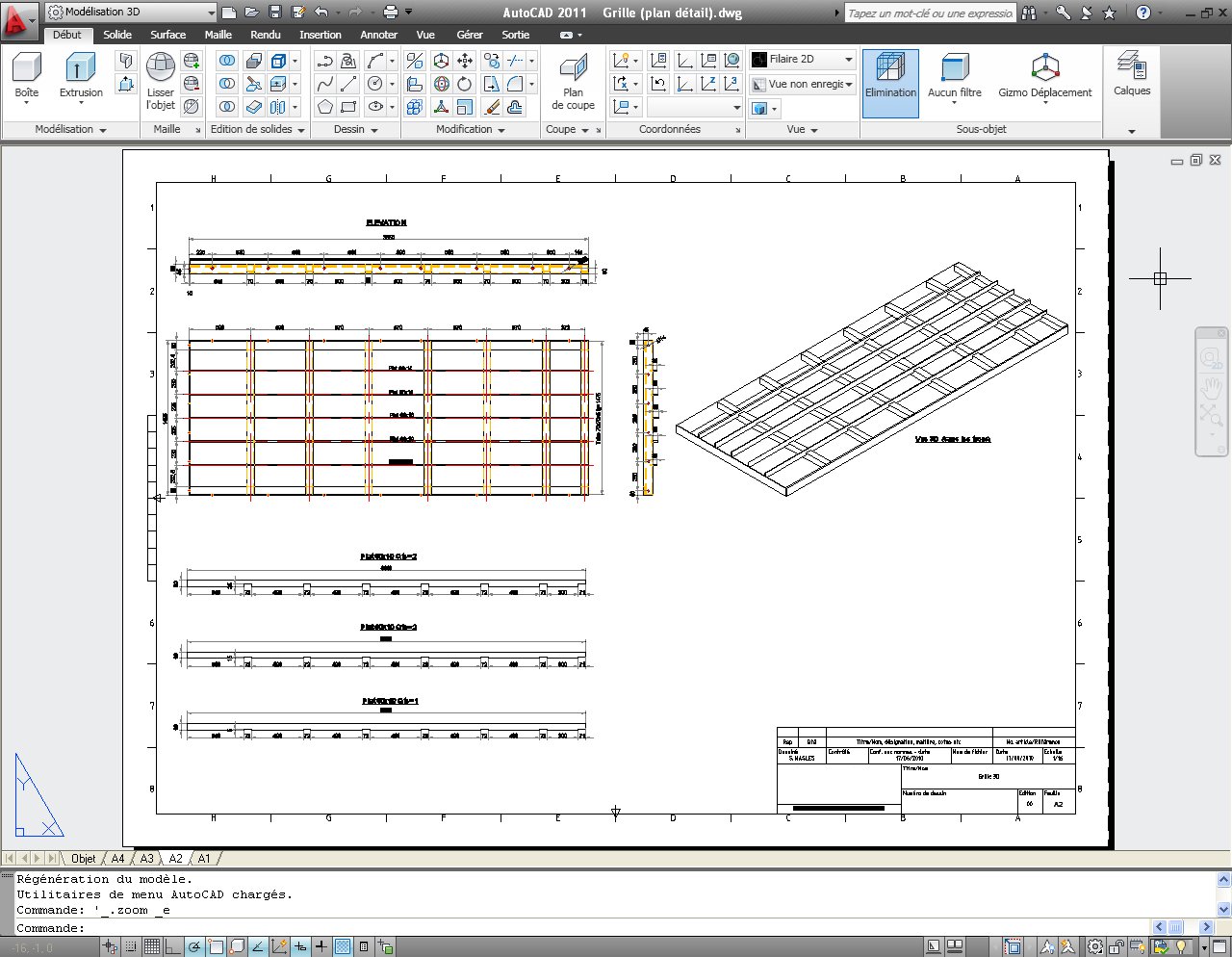
Task: Switch to the Annoter ribbon tab
Action: [378, 35]
